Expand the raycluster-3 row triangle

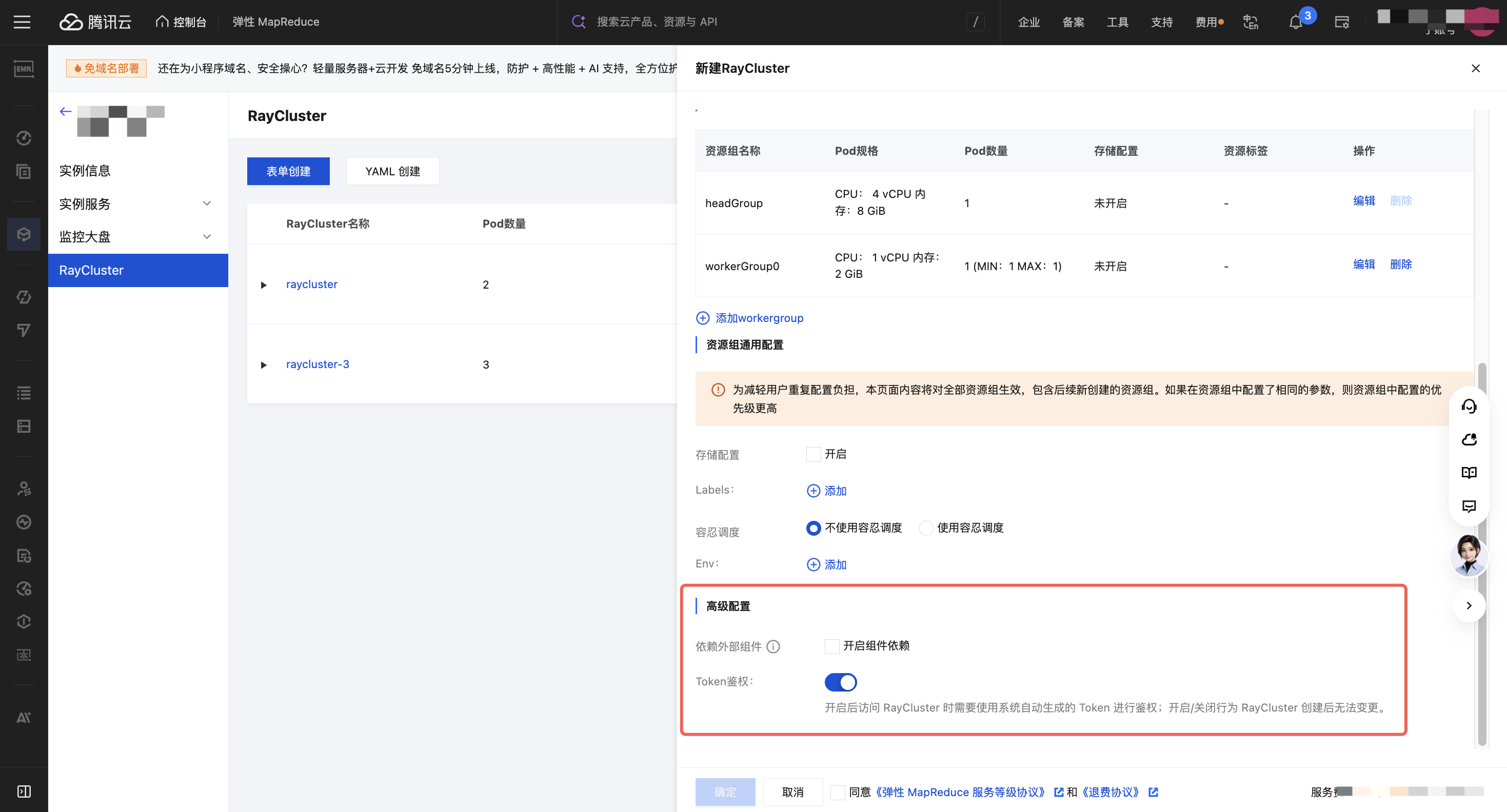pyautogui.click(x=263, y=365)
